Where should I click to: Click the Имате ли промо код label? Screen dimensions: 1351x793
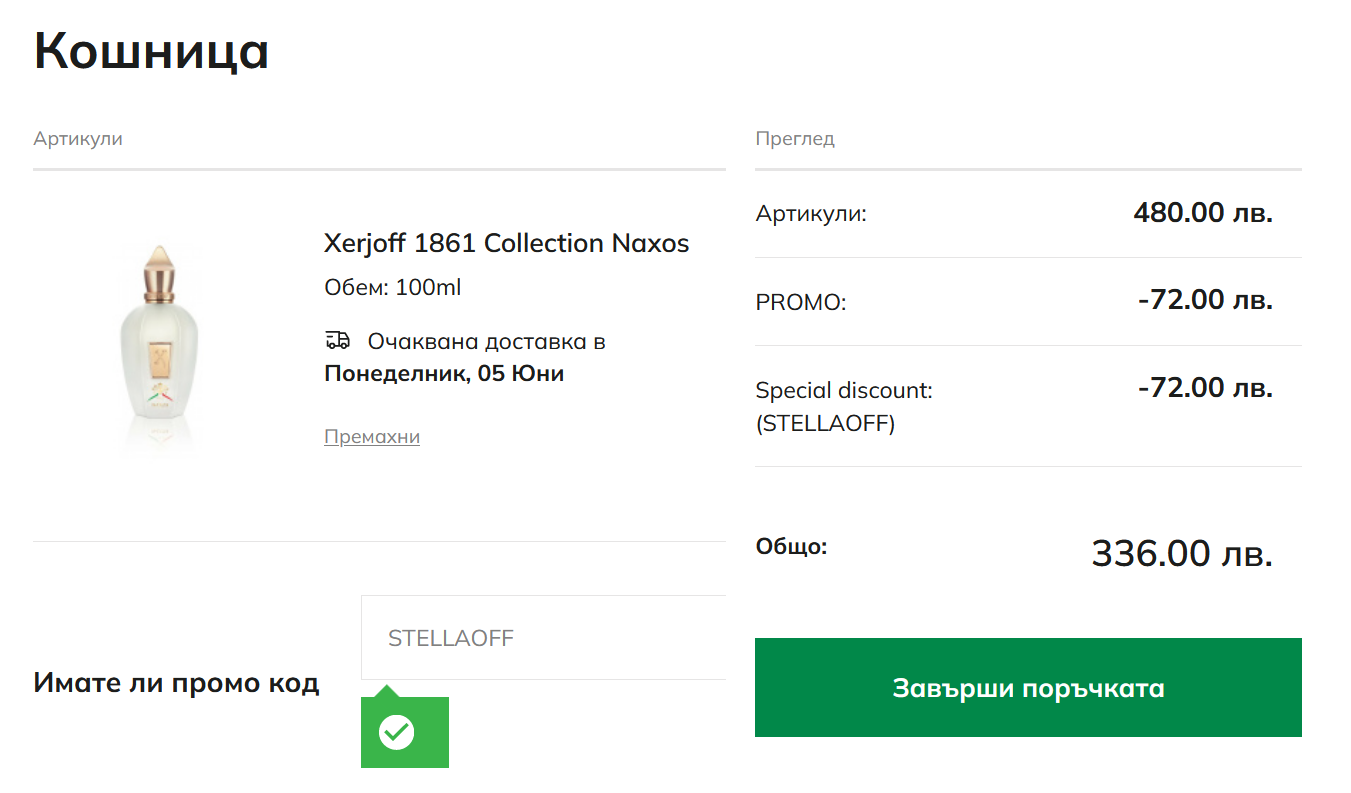tap(176, 683)
